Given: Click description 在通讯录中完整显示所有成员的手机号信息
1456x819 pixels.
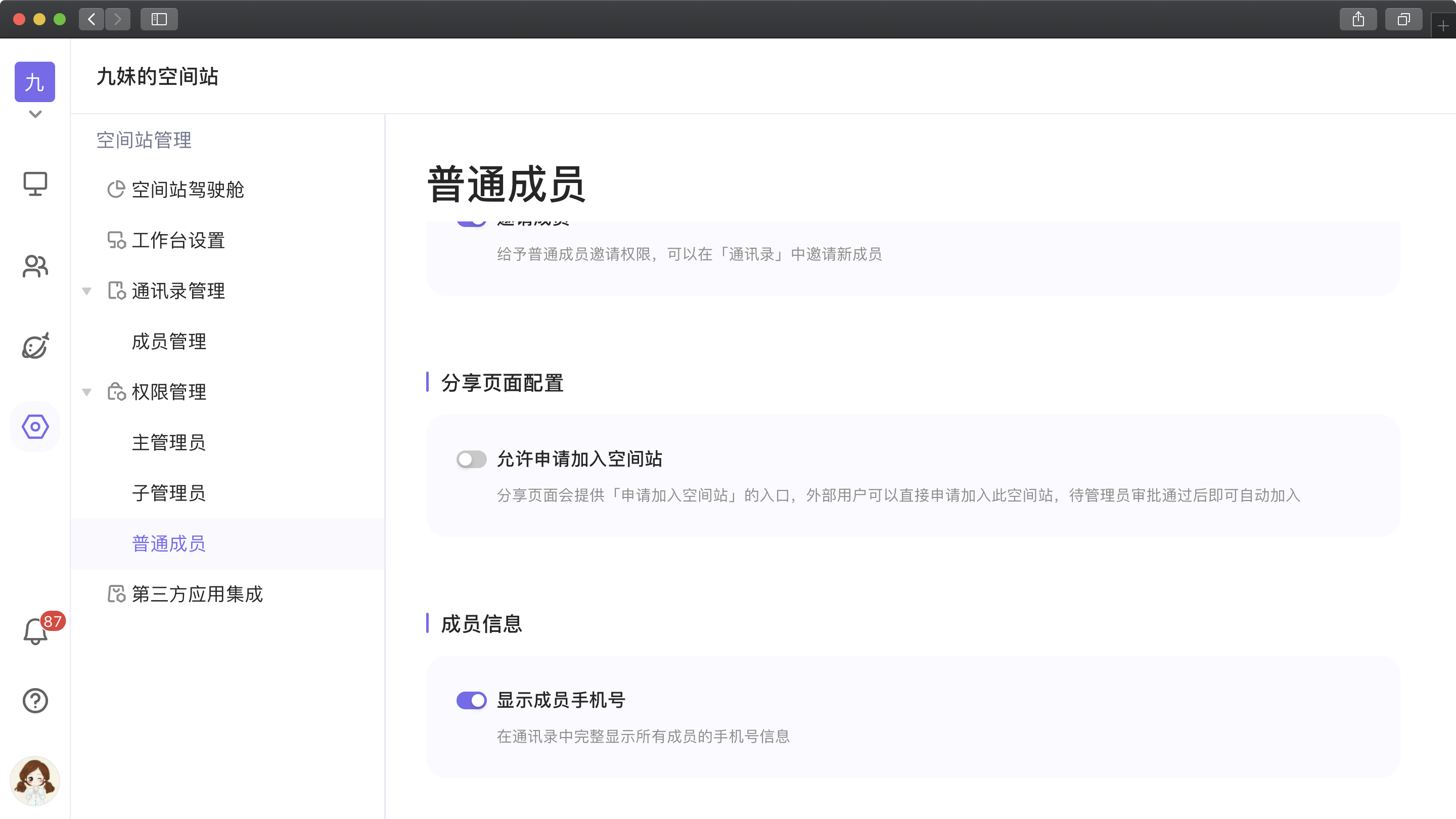Looking at the screenshot, I should (x=643, y=737).
